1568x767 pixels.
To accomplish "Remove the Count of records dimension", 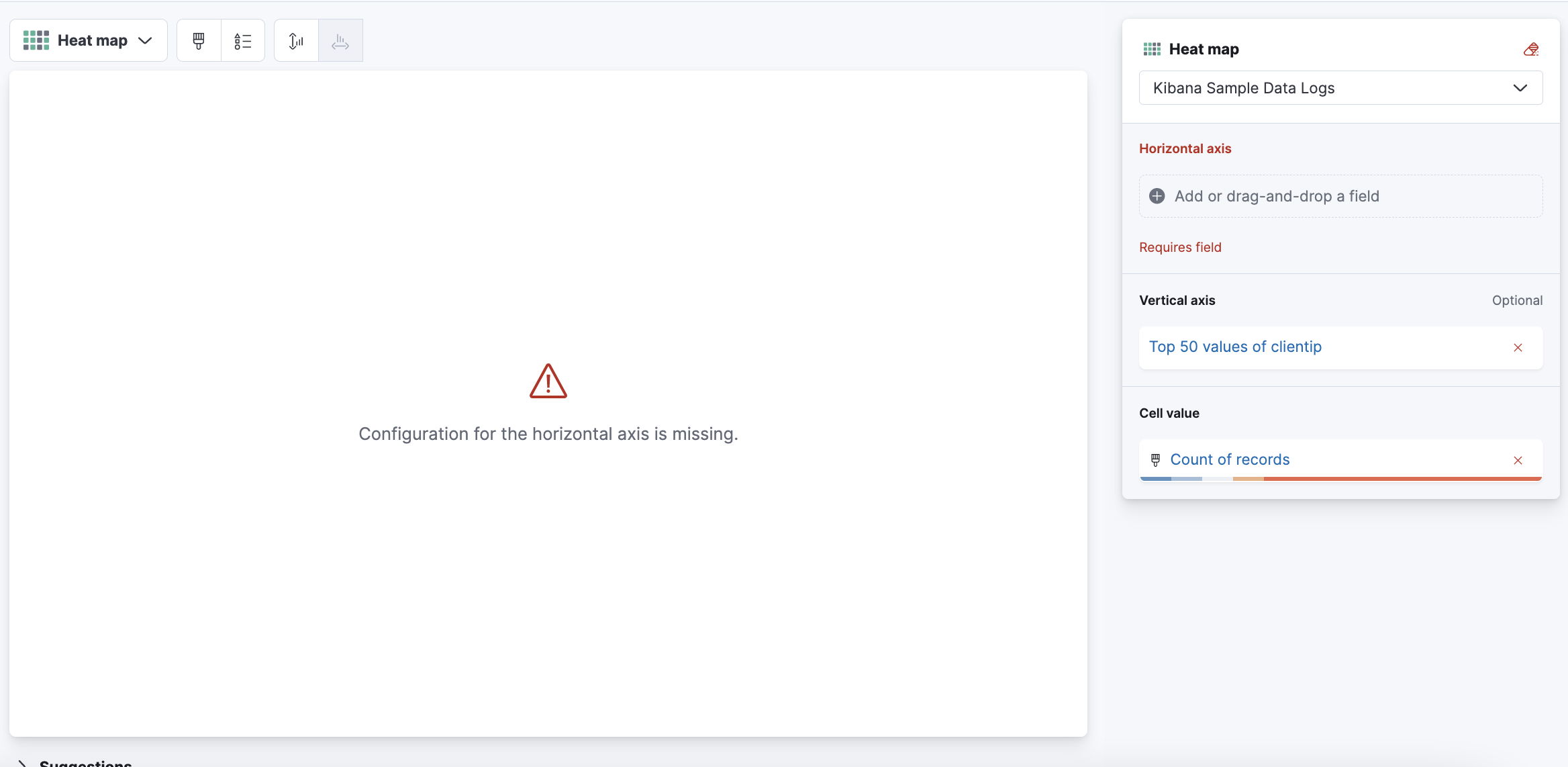I will (x=1518, y=460).
